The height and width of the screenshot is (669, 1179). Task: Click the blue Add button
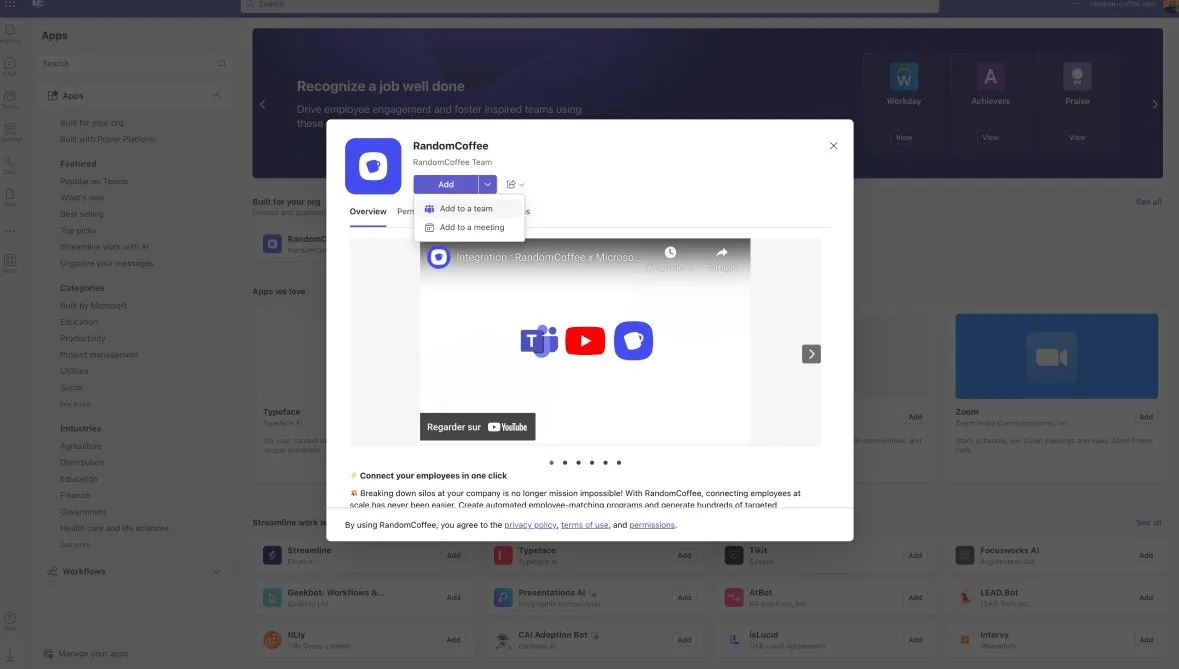445,184
